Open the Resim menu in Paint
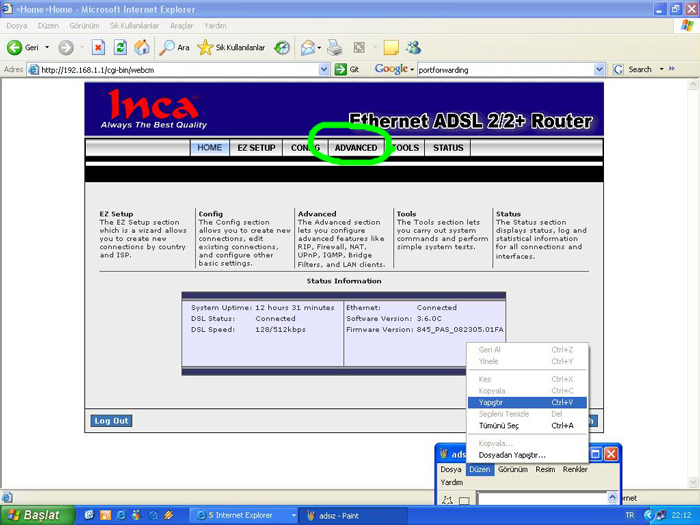 pyautogui.click(x=546, y=470)
